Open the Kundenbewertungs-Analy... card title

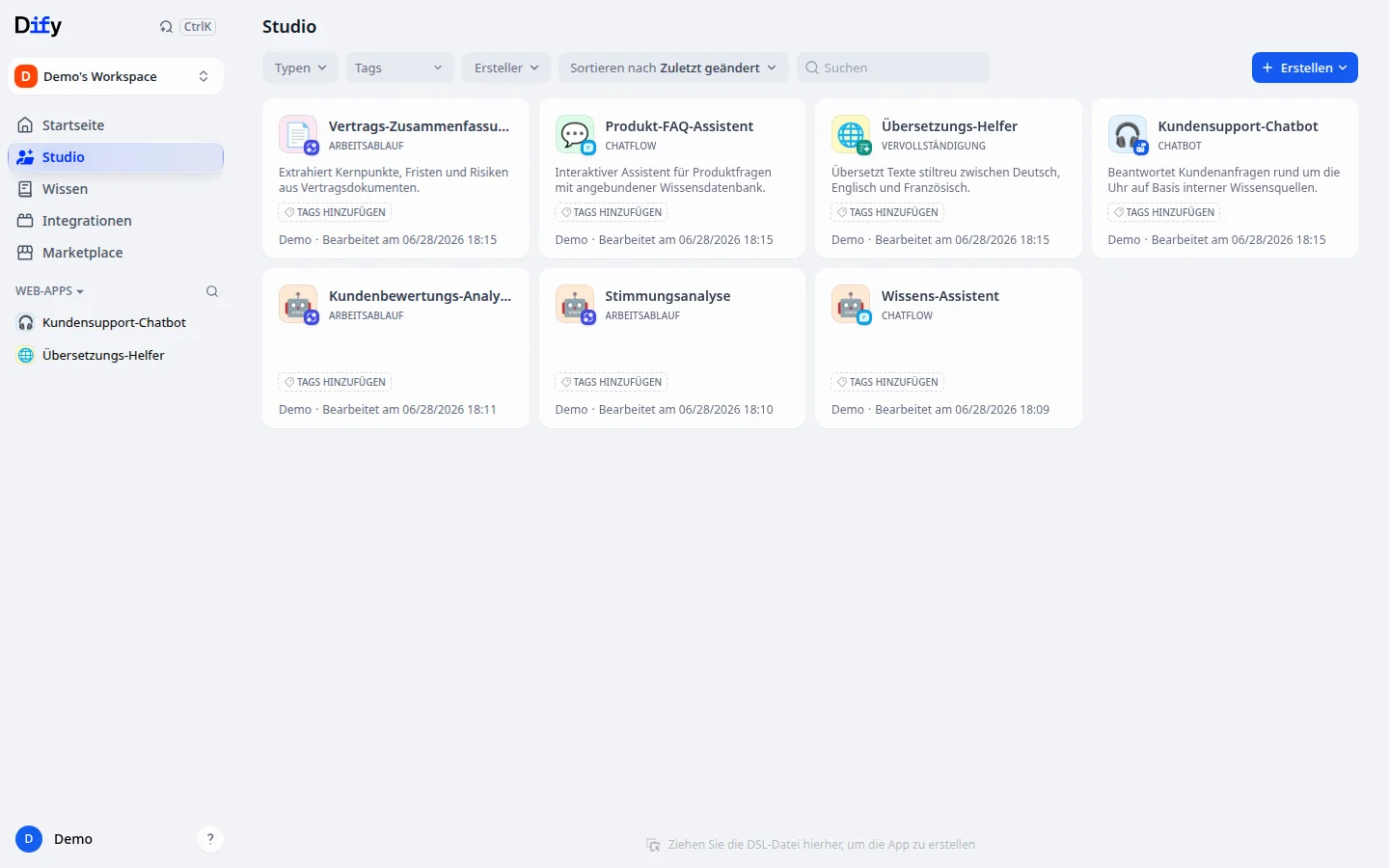pyautogui.click(x=420, y=296)
